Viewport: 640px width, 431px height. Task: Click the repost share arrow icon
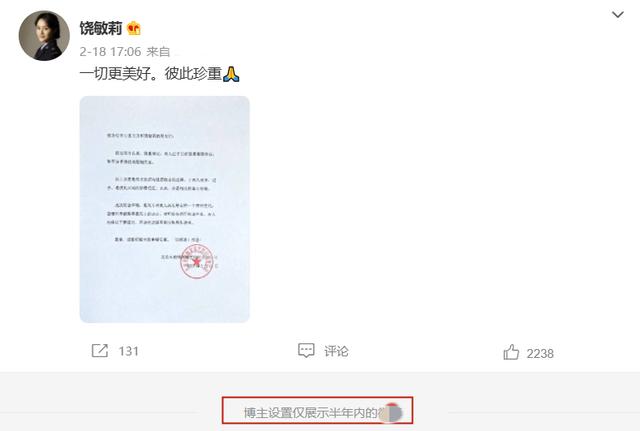coord(100,351)
